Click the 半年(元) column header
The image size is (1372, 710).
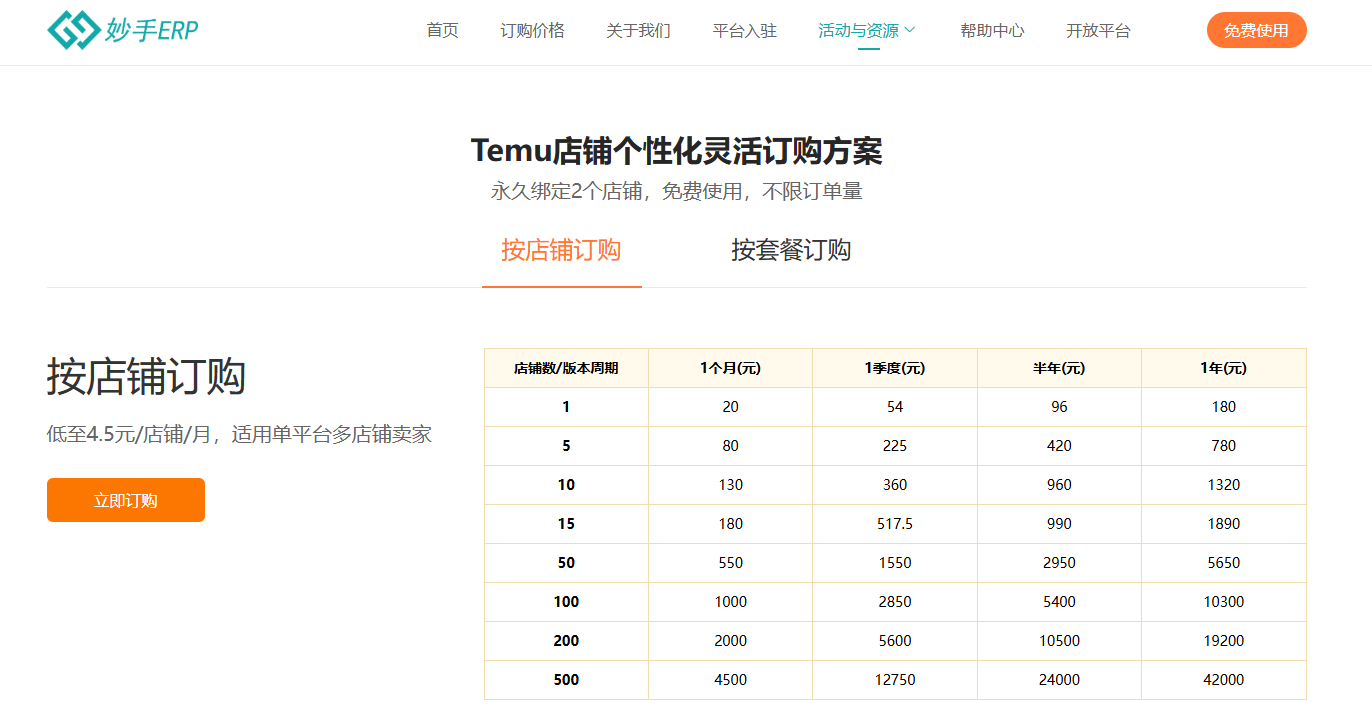pyautogui.click(x=1059, y=368)
